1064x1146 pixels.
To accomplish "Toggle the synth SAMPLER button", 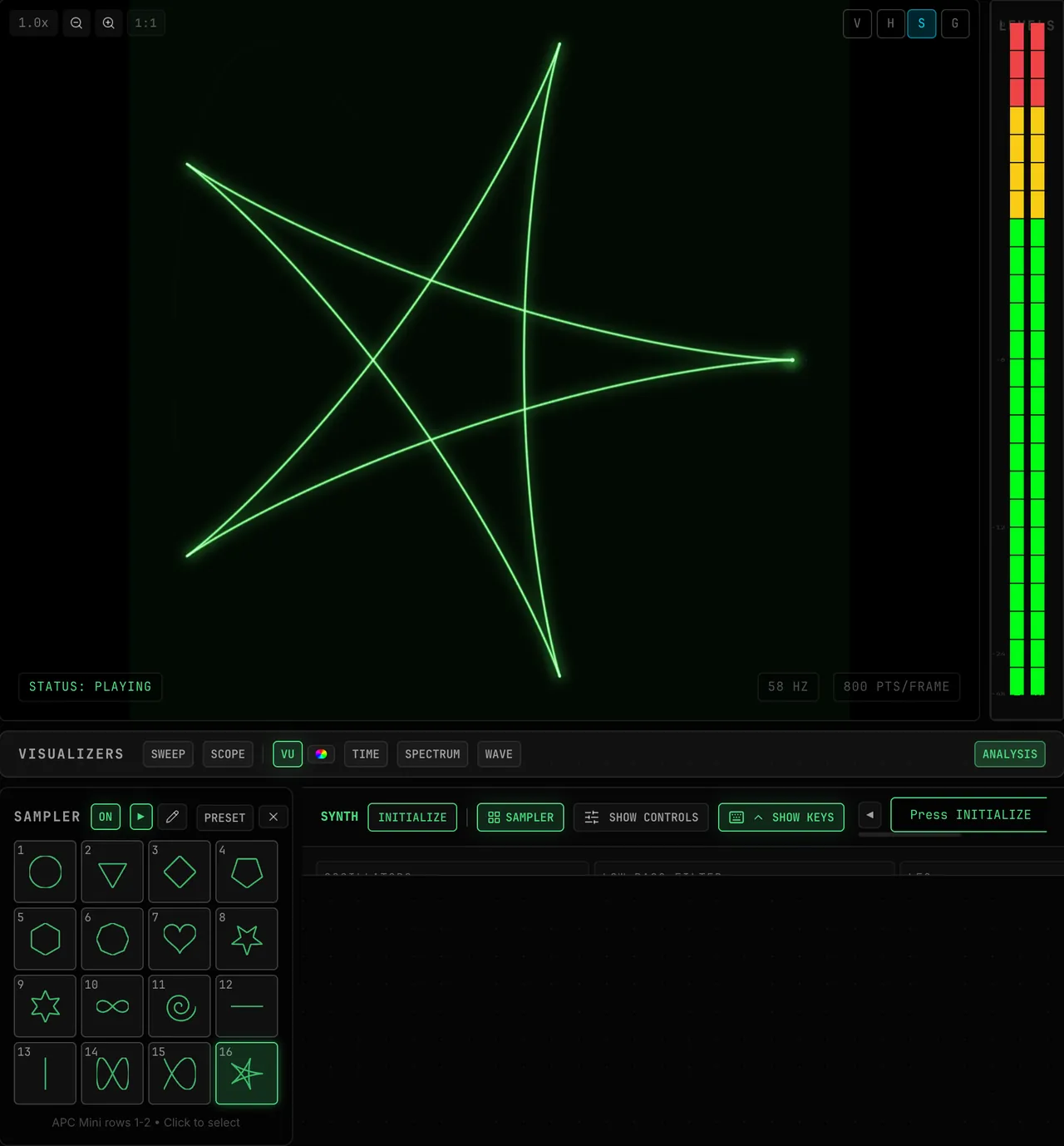I will pyautogui.click(x=520, y=818).
